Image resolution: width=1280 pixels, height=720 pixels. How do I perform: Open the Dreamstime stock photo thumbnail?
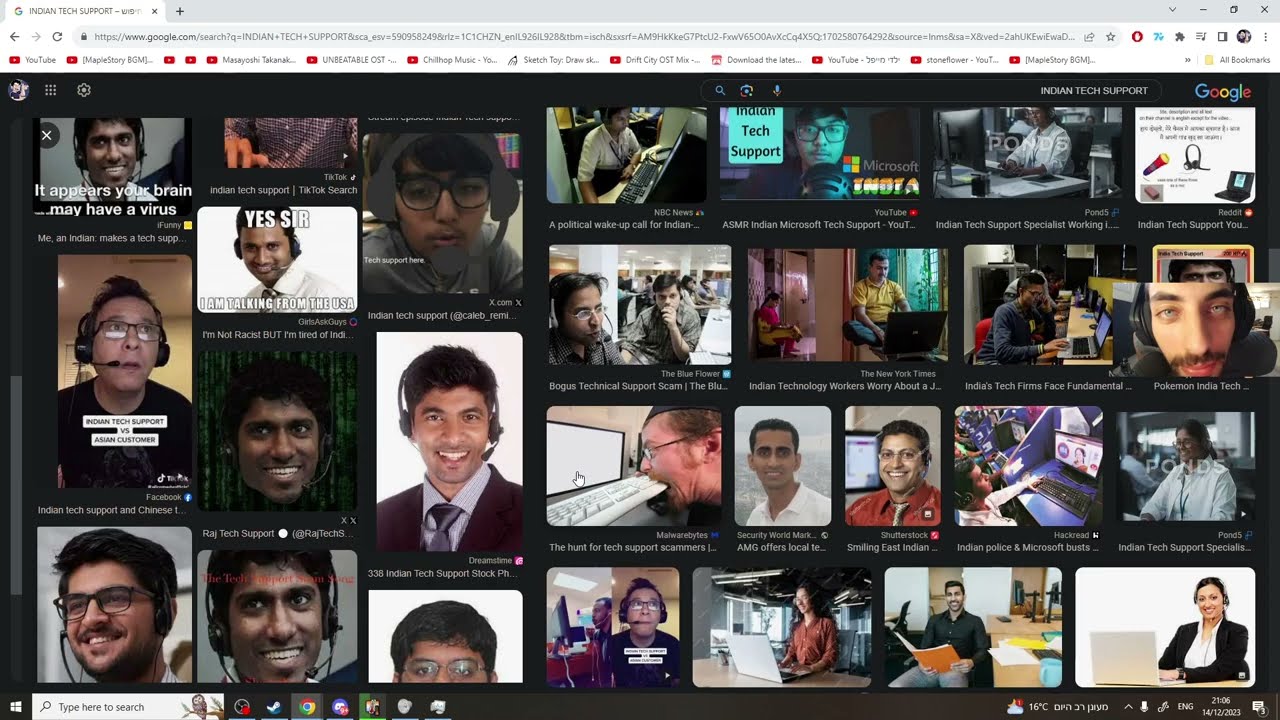tap(449, 442)
